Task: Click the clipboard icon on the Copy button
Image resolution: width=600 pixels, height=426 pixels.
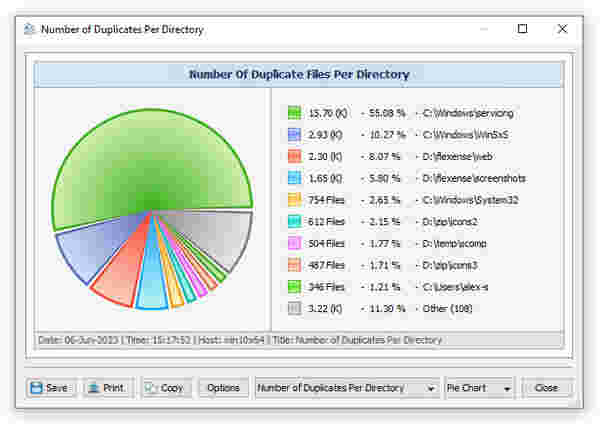Action: click(x=151, y=388)
